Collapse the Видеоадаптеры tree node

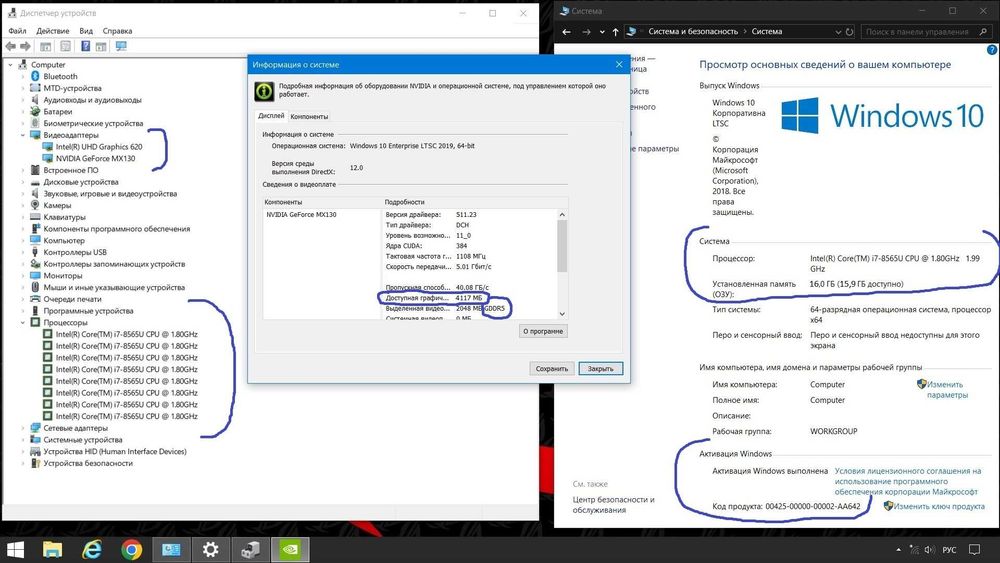tap(23, 135)
